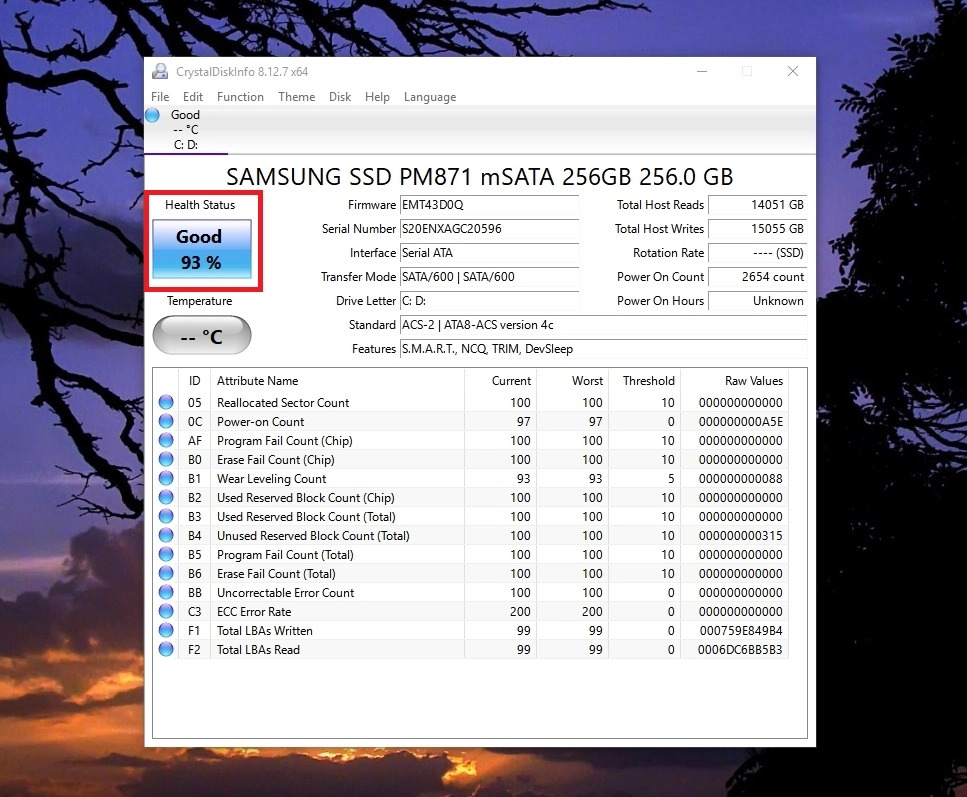Click the Interface field Serial ATA

click(490, 253)
